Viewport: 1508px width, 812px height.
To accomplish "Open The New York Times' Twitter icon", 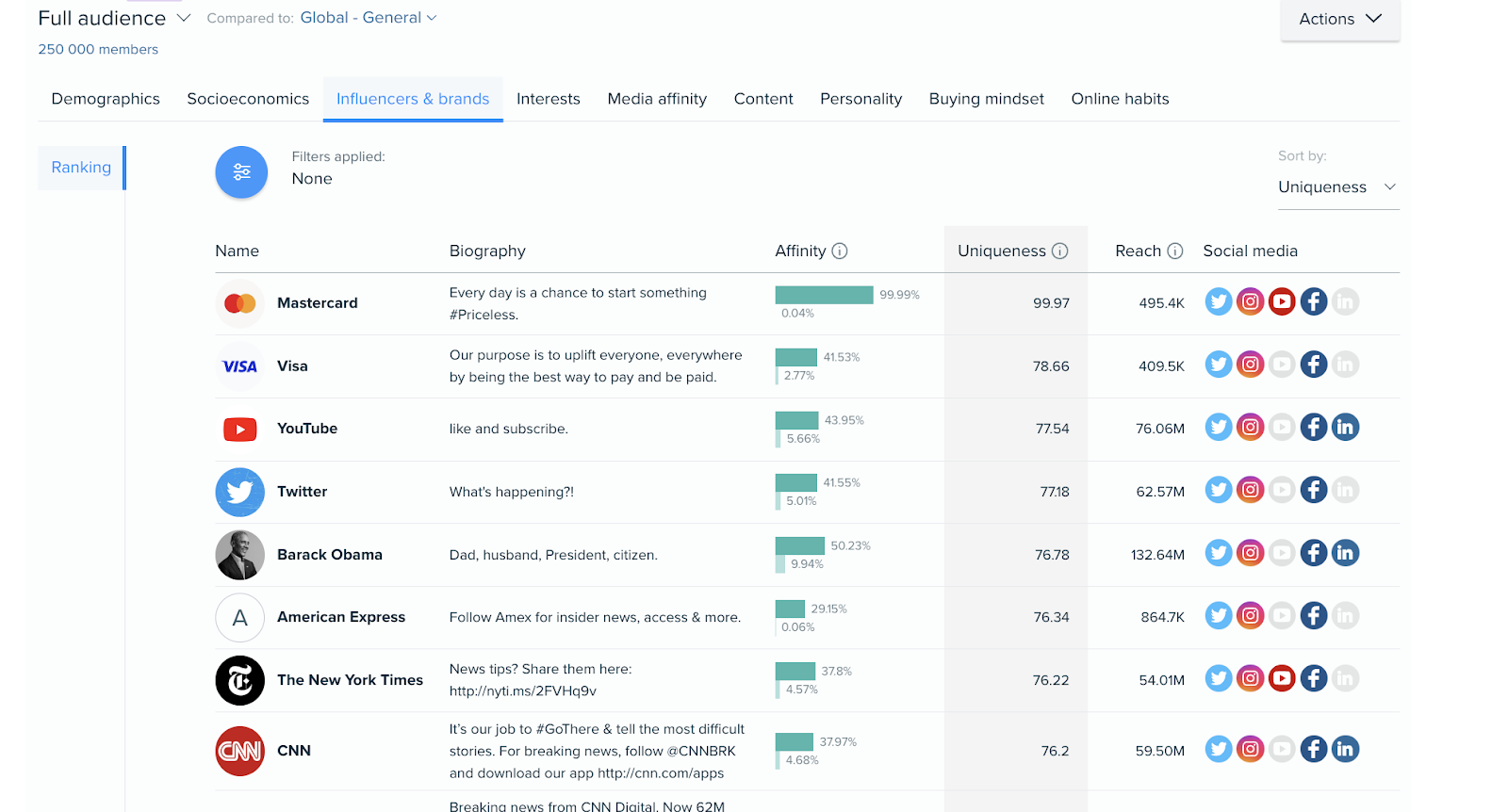I will pos(1219,678).
